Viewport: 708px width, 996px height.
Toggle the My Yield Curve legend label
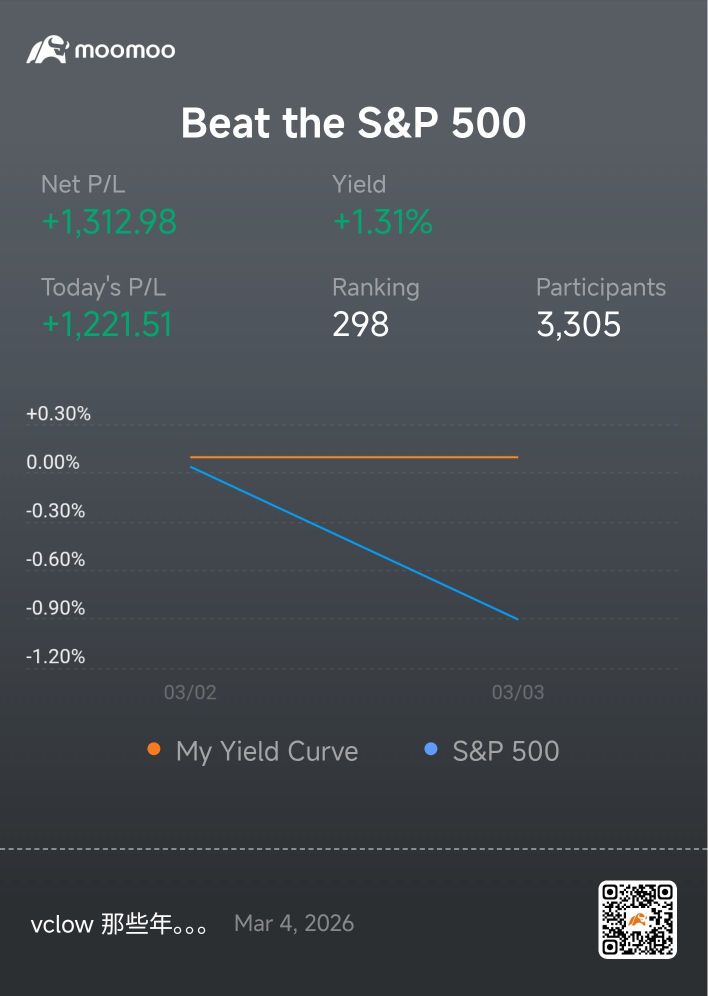[267, 751]
